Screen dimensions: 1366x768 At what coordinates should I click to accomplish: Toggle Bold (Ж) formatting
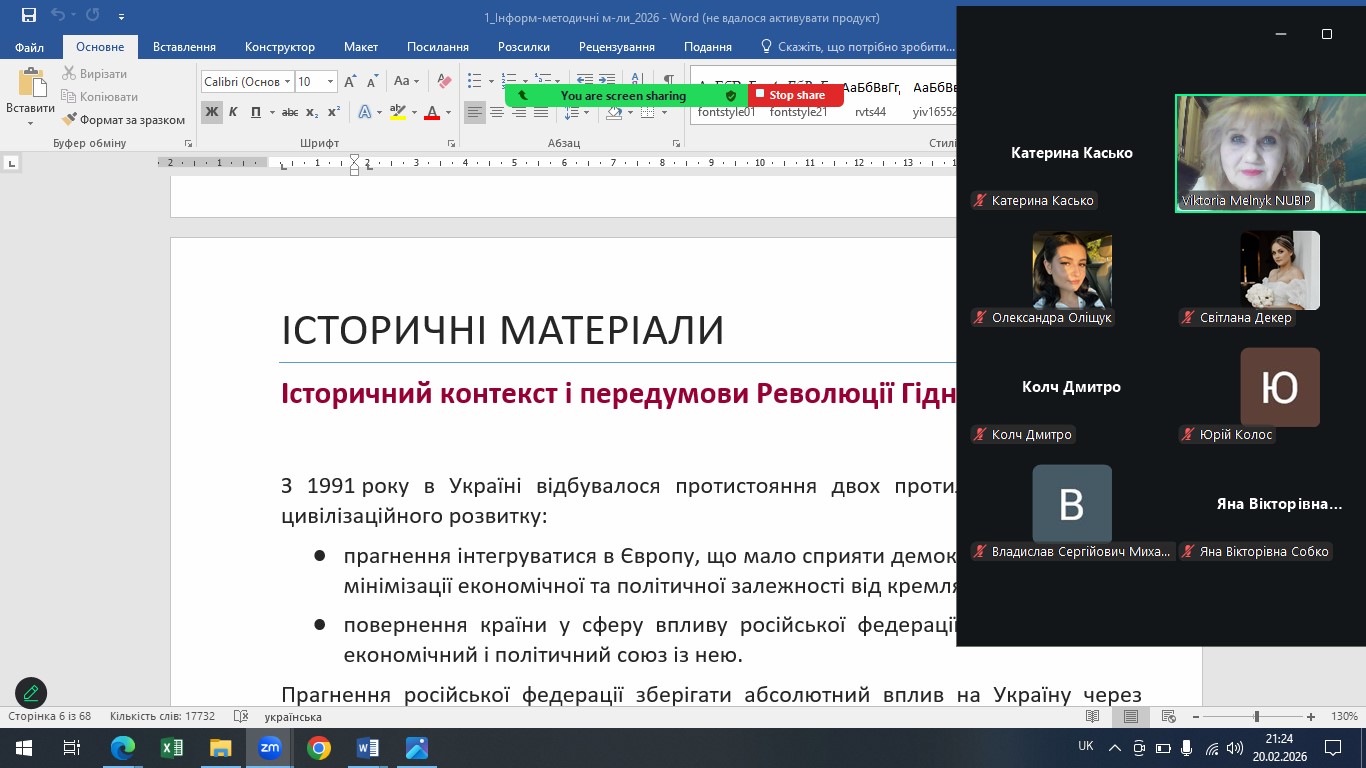[x=211, y=112]
